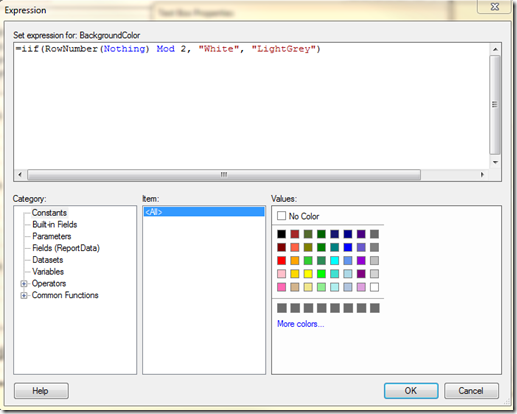Confirm the expression with OK
Viewport: 517px width, 414px height.
pos(411,391)
